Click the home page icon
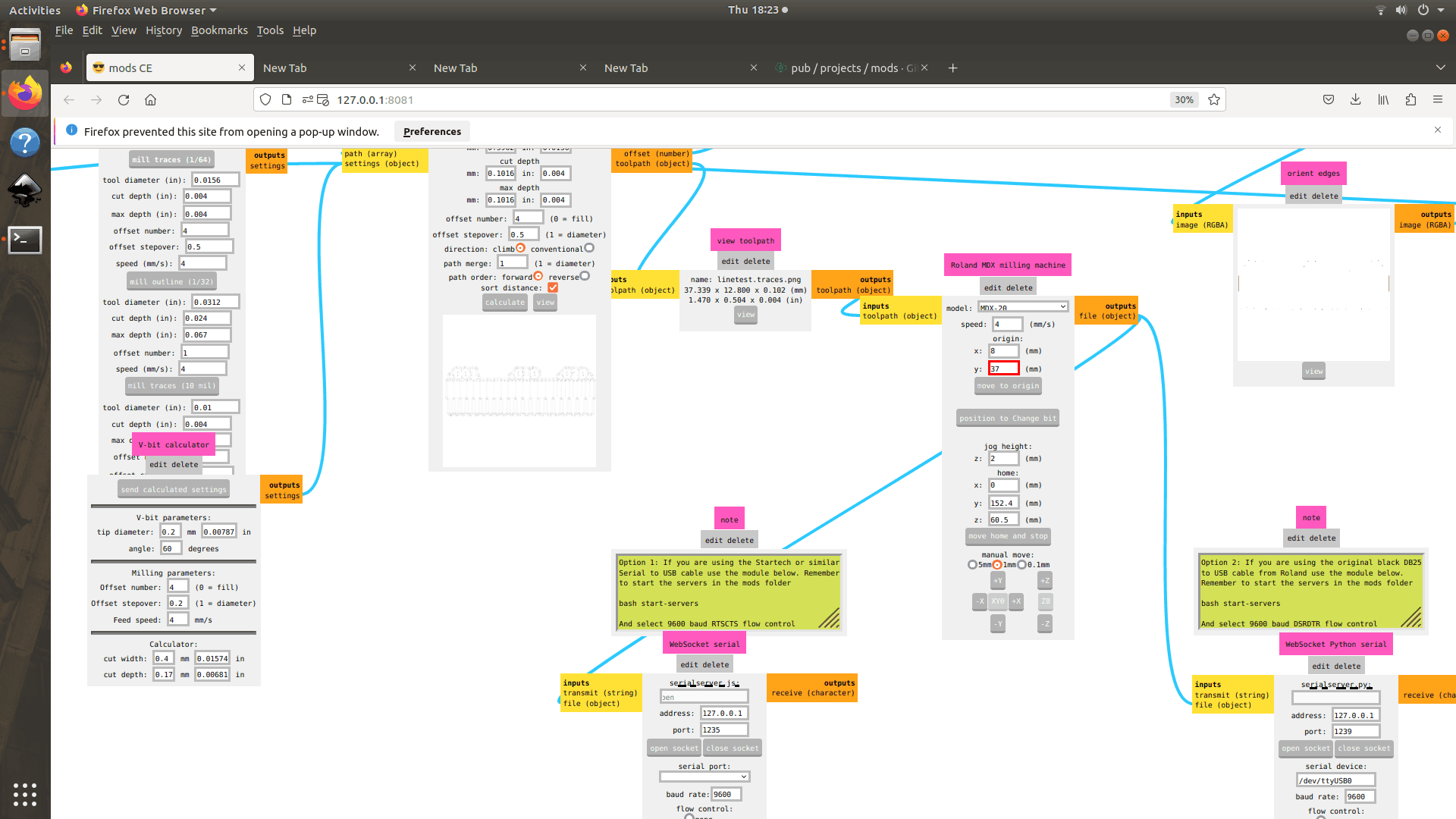This screenshot has height=819, width=1456. click(151, 100)
